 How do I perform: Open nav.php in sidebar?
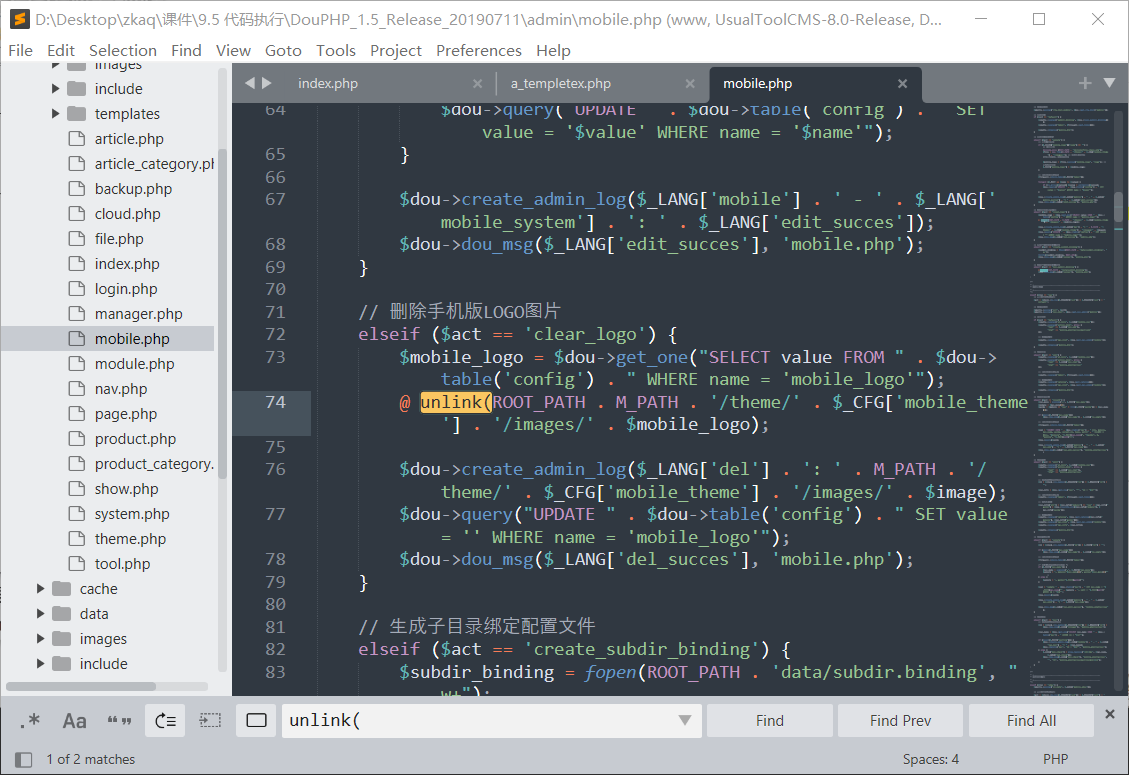point(121,389)
